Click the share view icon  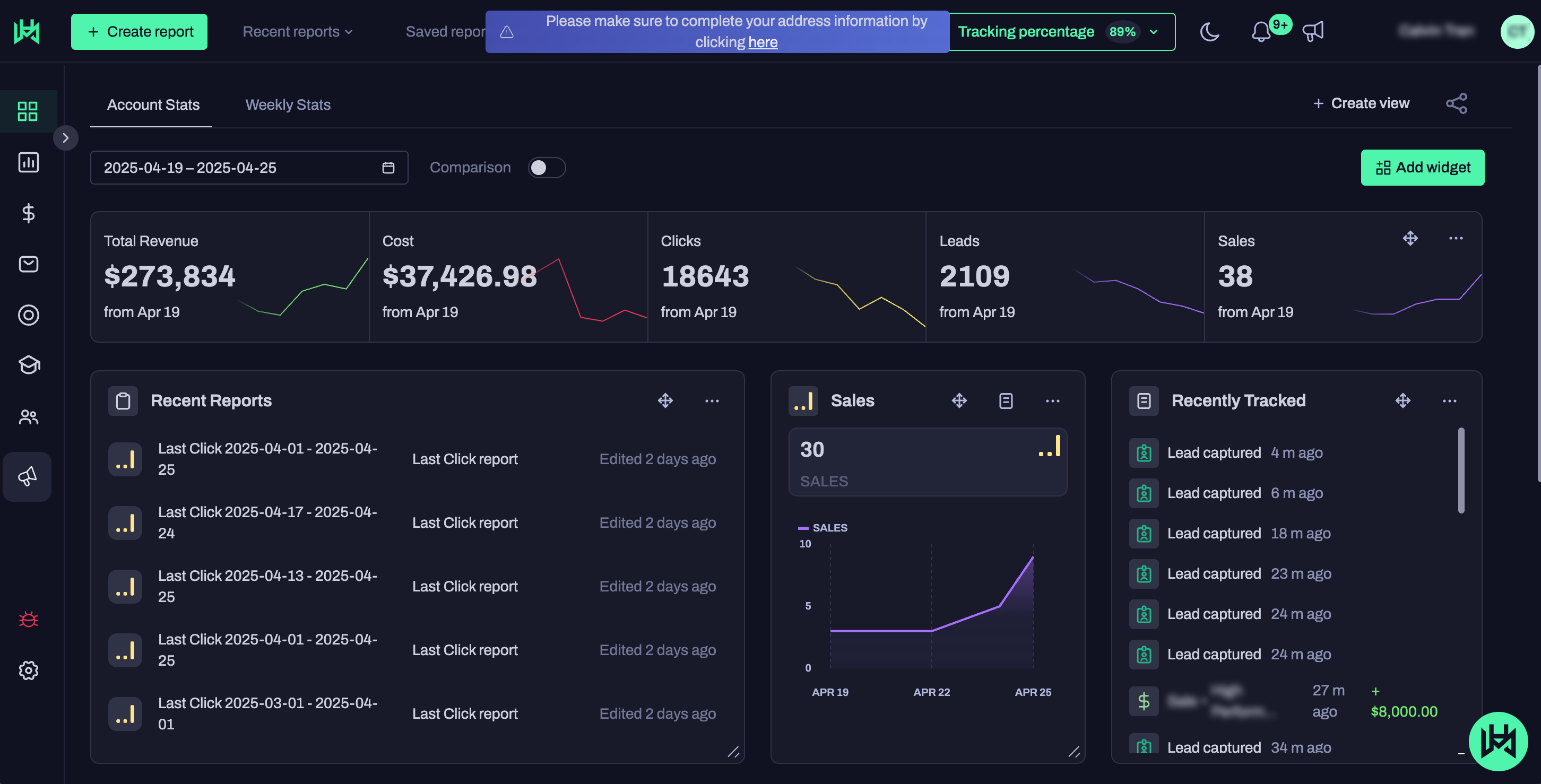1456,103
